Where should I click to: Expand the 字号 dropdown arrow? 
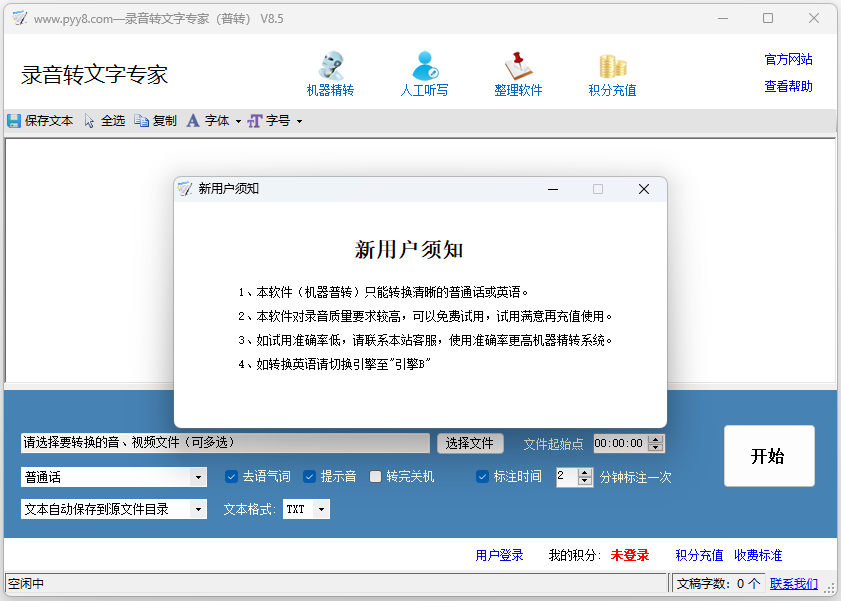[x=299, y=122]
